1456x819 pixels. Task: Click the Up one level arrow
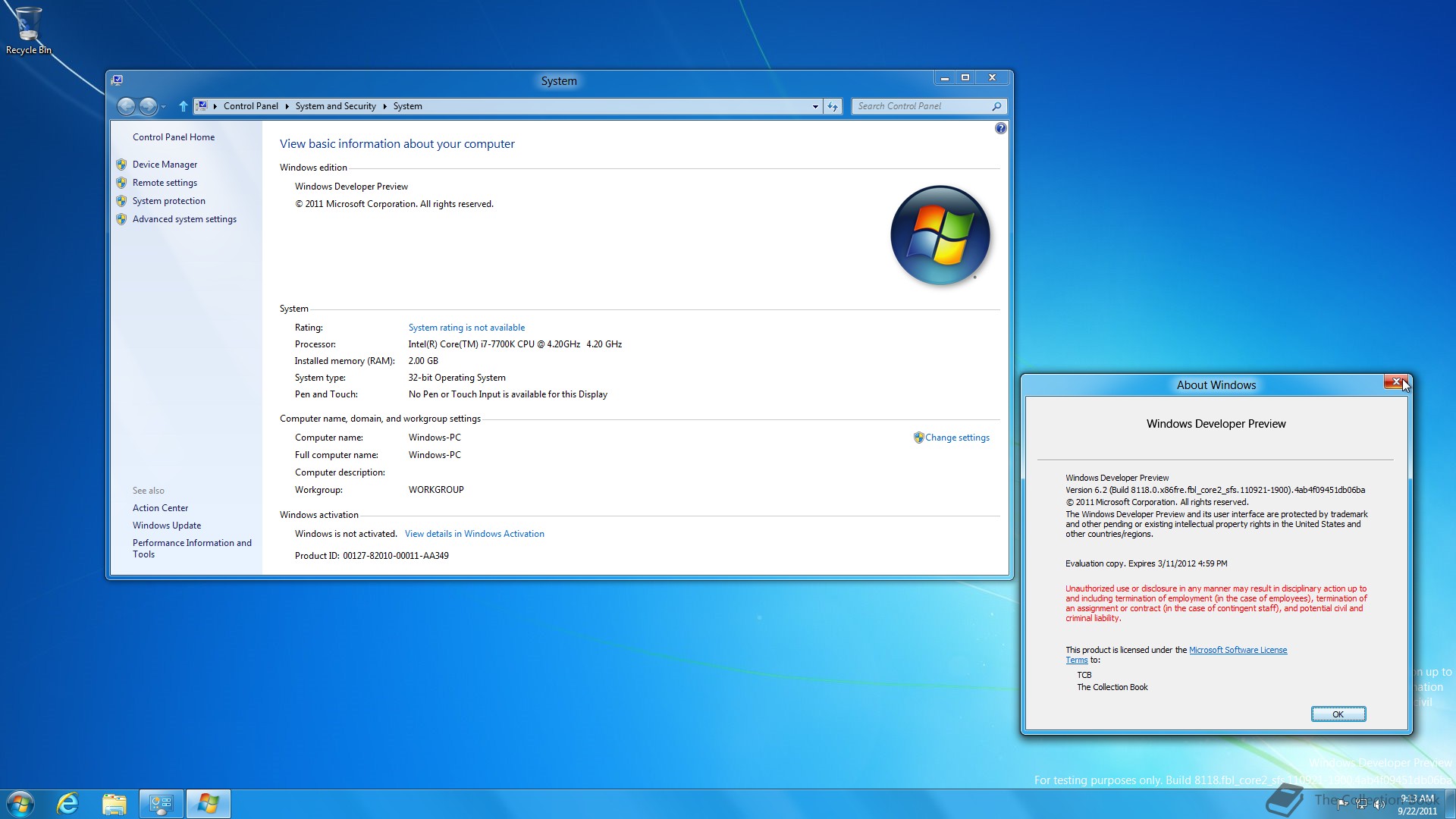[x=183, y=107]
